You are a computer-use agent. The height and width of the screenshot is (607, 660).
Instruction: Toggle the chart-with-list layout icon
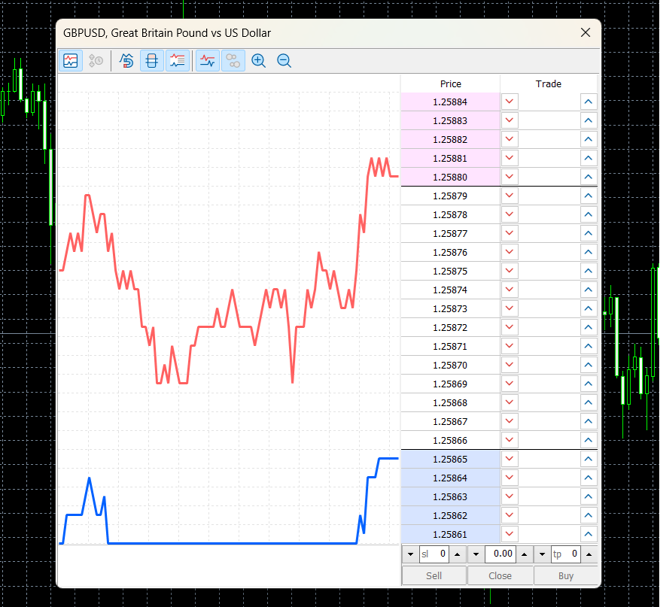click(x=177, y=61)
